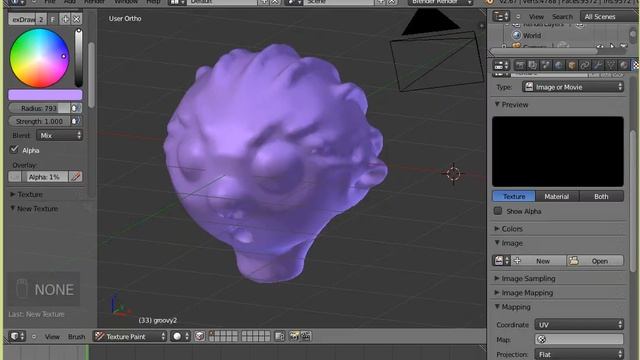Pick a color on the color wheel

point(39,58)
